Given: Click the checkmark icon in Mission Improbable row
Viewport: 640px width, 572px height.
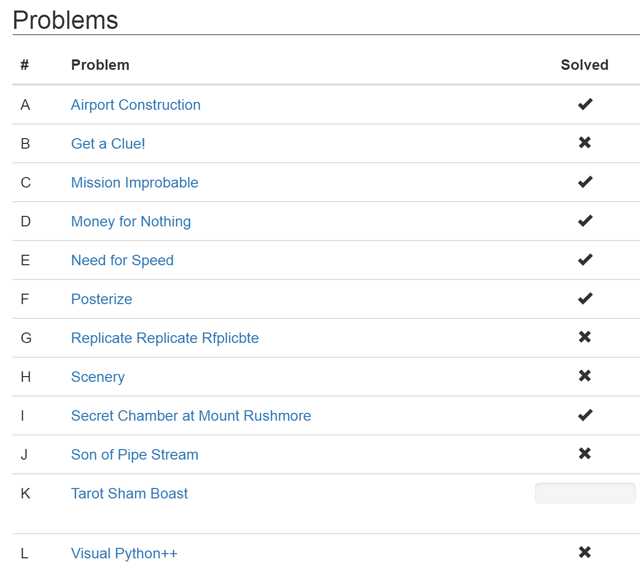Looking at the screenshot, I should (x=584, y=182).
